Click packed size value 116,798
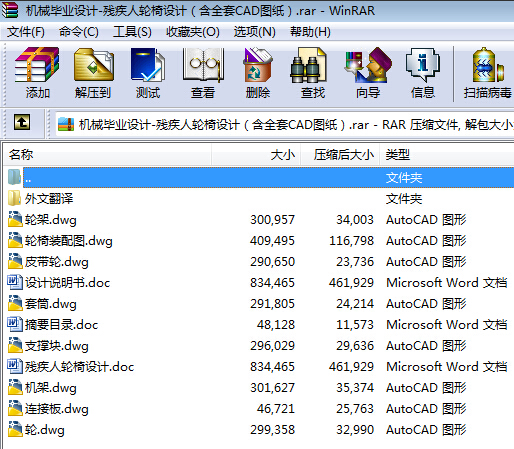The width and height of the screenshot is (514, 449). 351,241
